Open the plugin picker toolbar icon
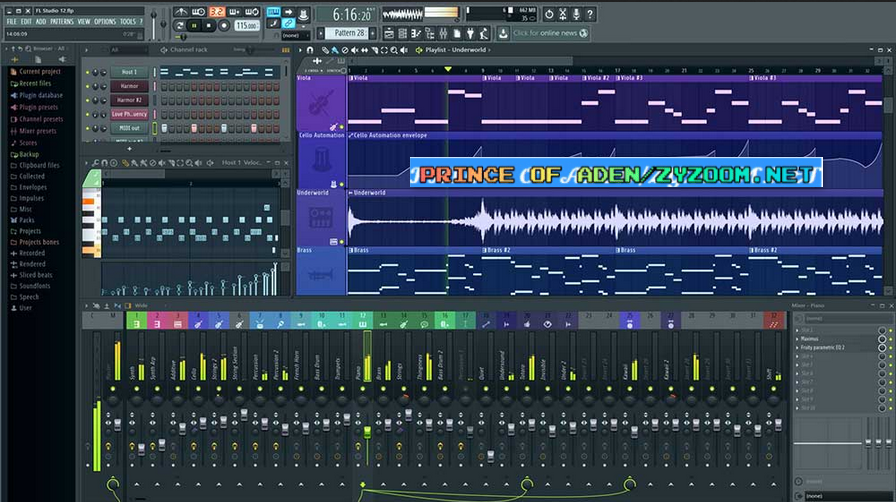The image size is (896, 502). (x=470, y=34)
